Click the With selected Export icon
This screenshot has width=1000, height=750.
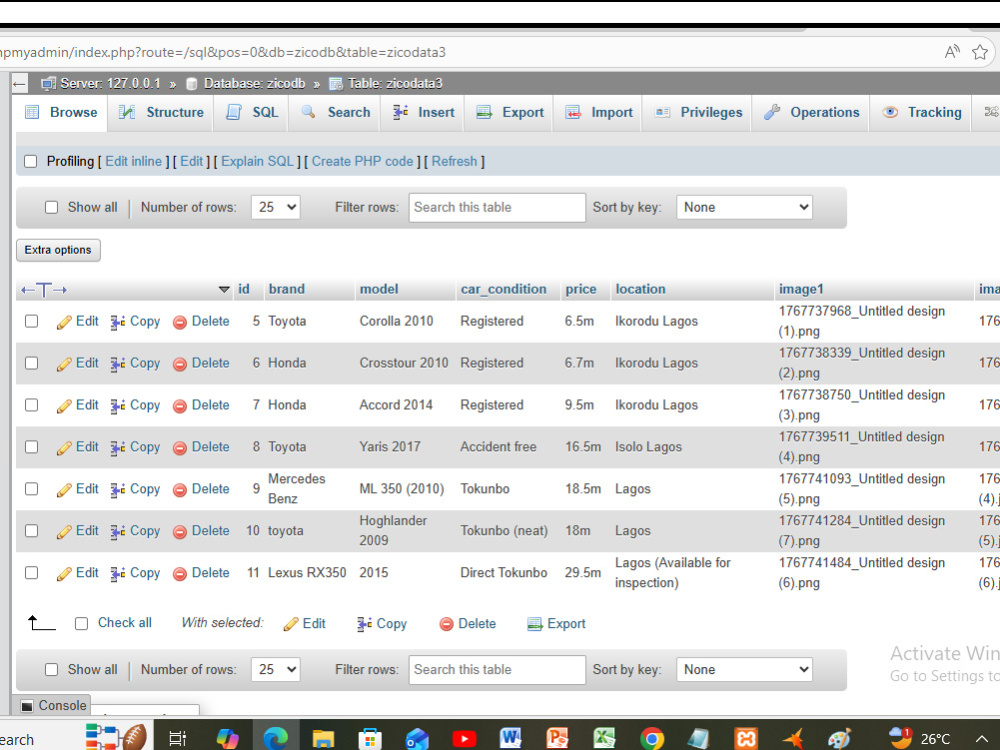click(534, 624)
